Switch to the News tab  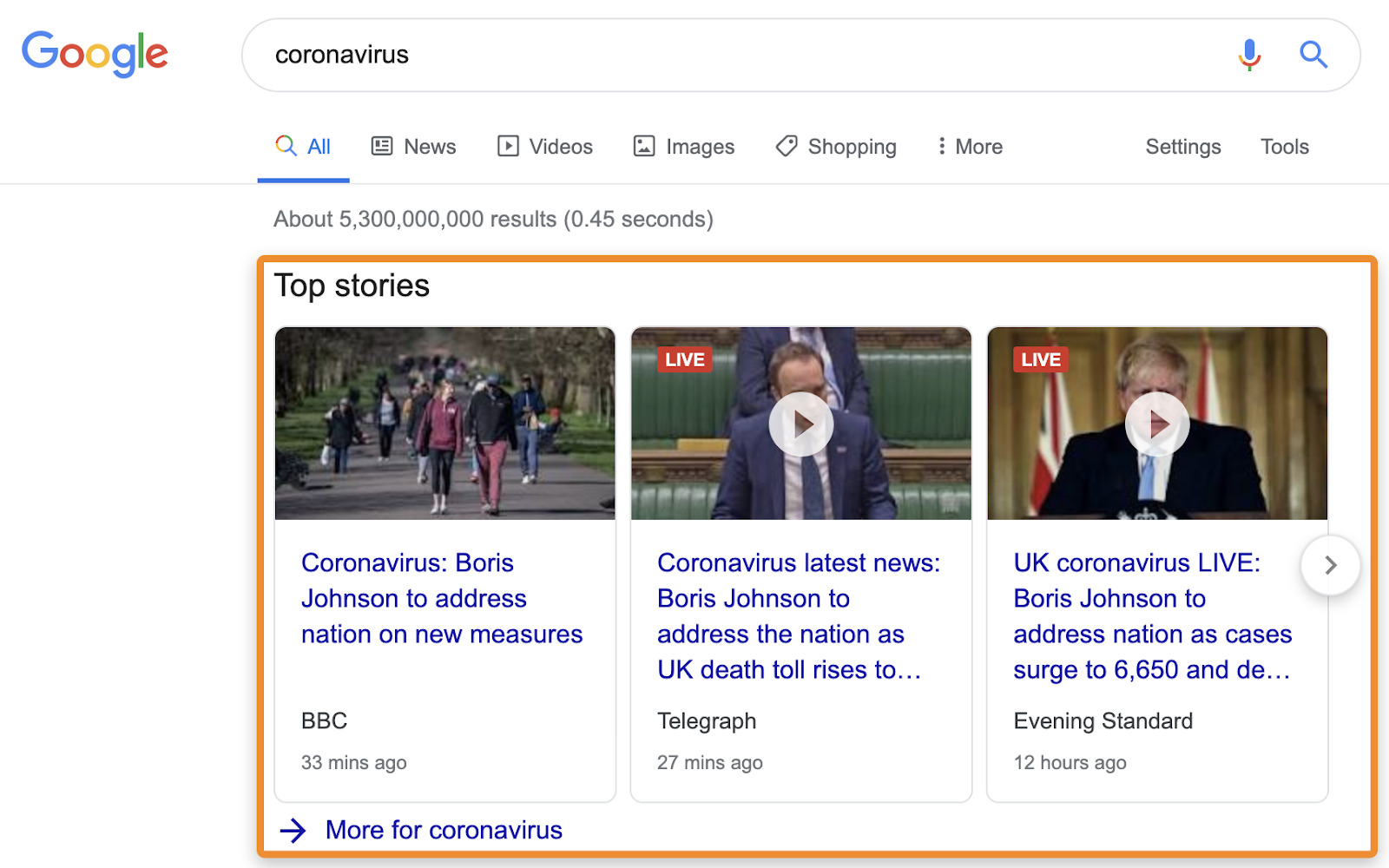point(413,146)
